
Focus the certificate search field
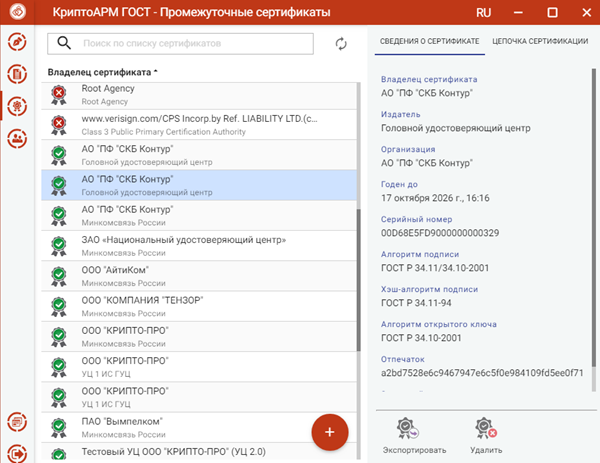point(180,44)
